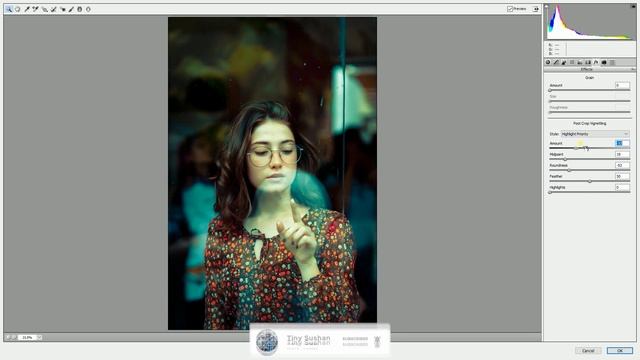Screen dimensions: 640x360
Task: Toggle full screen mode icon
Action: pyautogui.click(x=536, y=9)
